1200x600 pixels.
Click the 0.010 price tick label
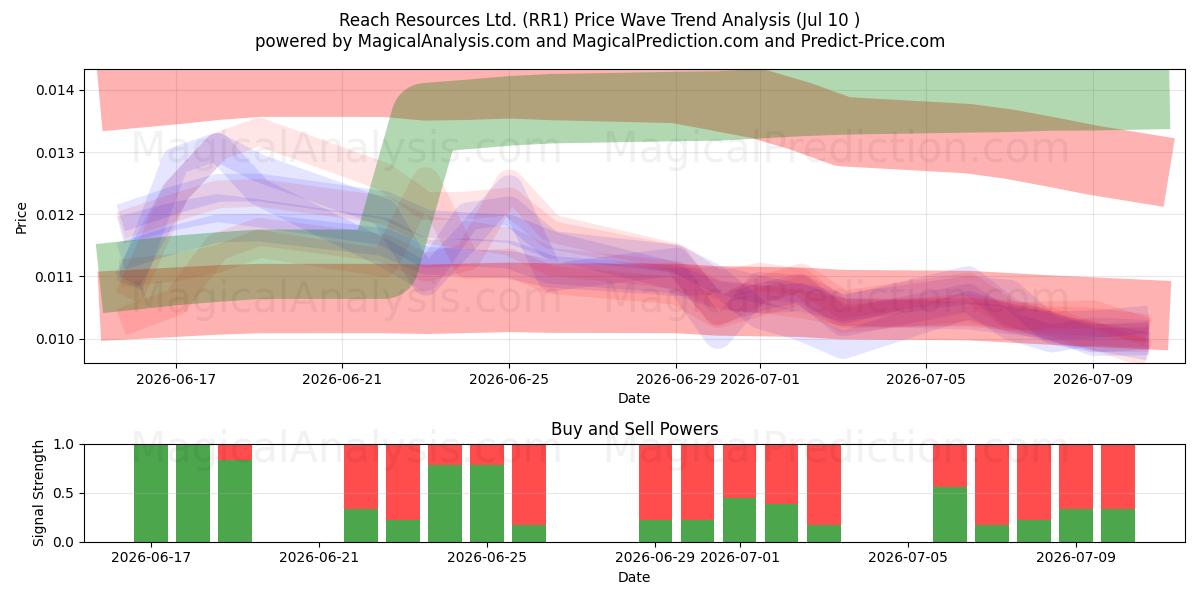[x=56, y=339]
